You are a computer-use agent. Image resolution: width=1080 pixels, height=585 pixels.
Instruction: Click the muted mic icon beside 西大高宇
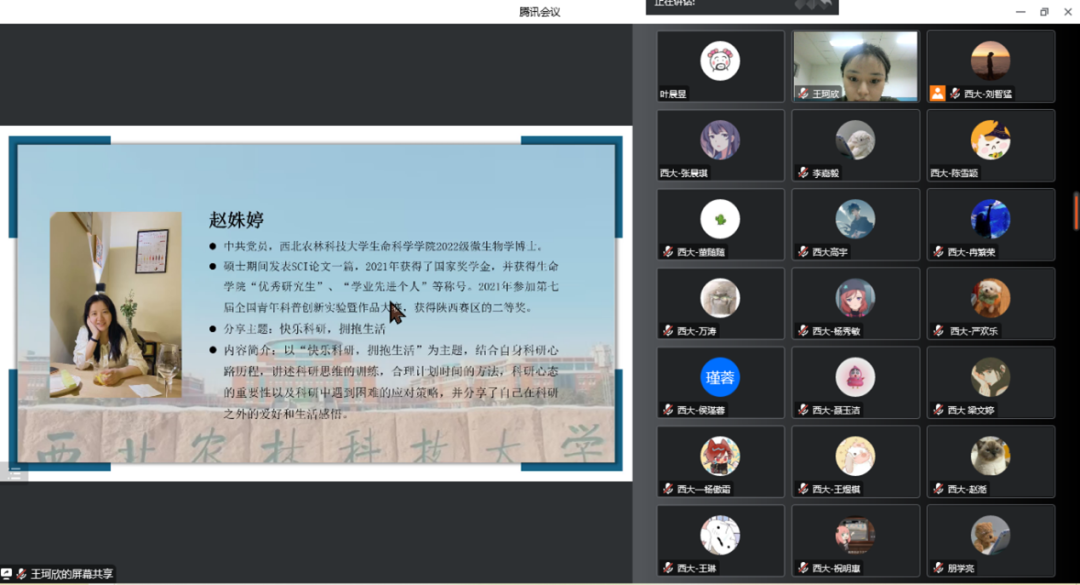pos(803,252)
